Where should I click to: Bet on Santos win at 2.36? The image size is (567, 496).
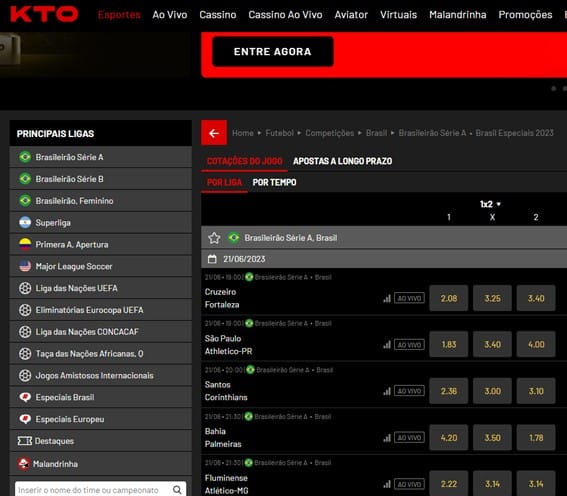click(449, 391)
